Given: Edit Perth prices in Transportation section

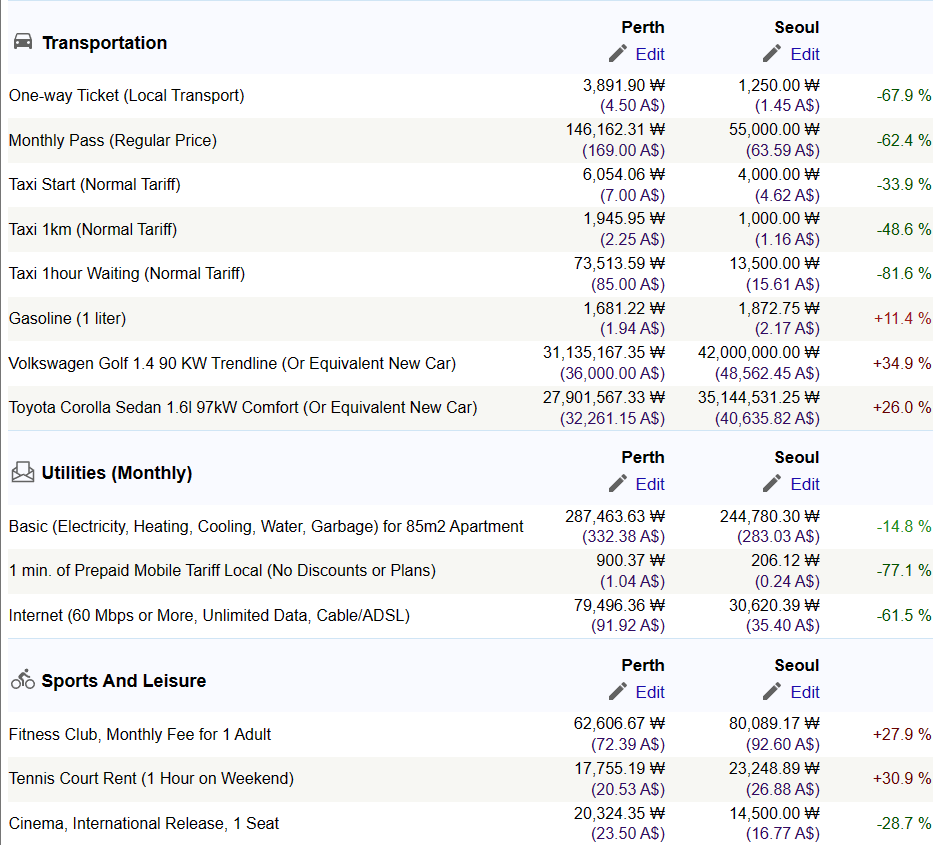Looking at the screenshot, I should [x=650, y=54].
